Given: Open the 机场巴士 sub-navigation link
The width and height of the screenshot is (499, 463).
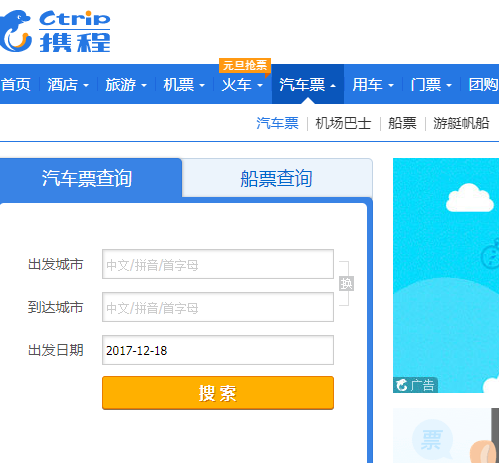Looking at the screenshot, I should [343, 123].
